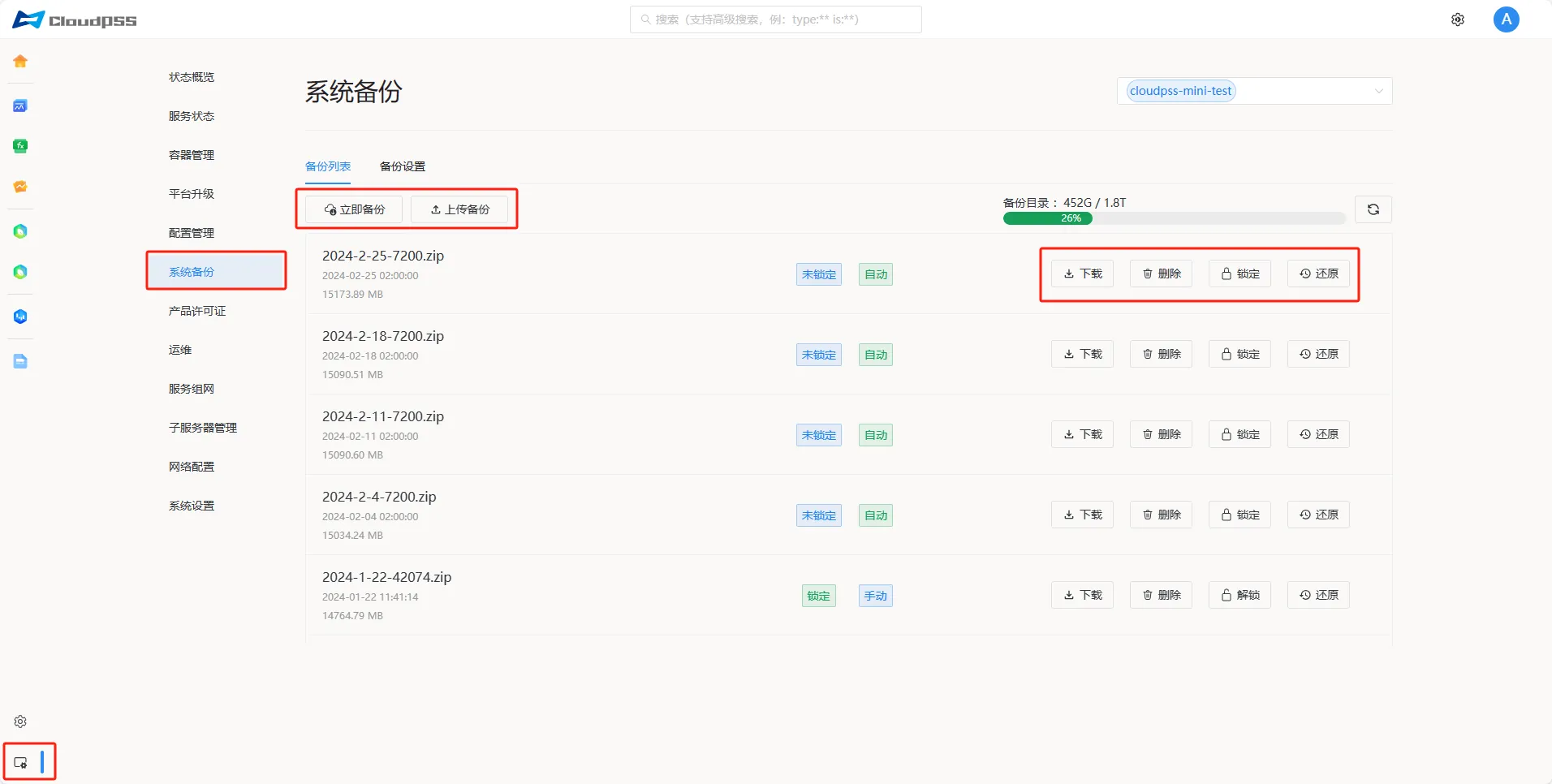Restore from 2024-1-22-42074.zip backup
The width and height of the screenshot is (1552, 784).
(1319, 595)
